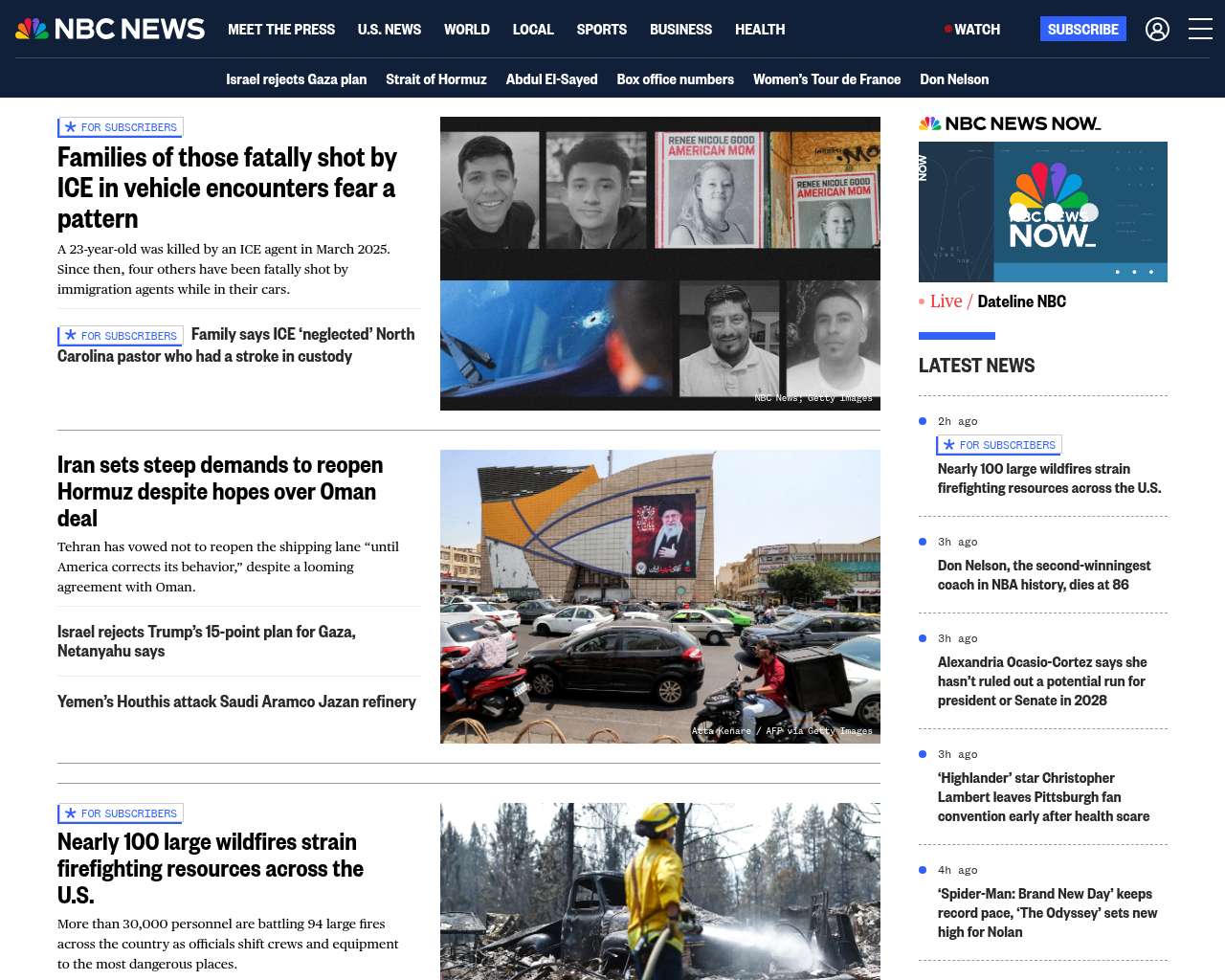This screenshot has height=980, width=1225.
Task: Read Don Nelson dies at 86 story
Action: 1044,575
